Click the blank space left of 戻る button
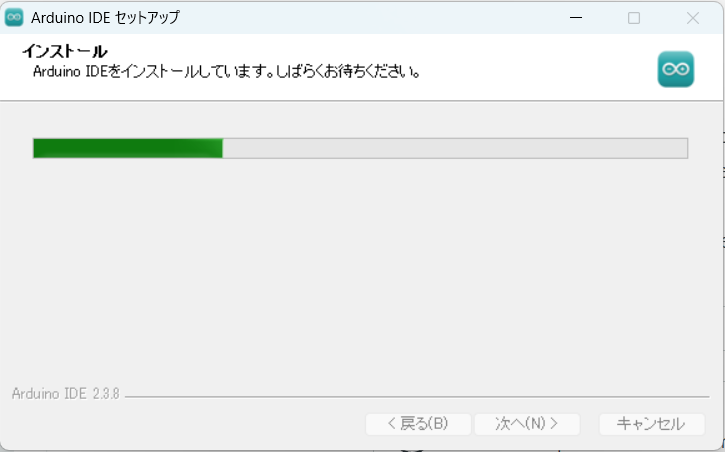This screenshot has height=452, width=725. point(185,424)
